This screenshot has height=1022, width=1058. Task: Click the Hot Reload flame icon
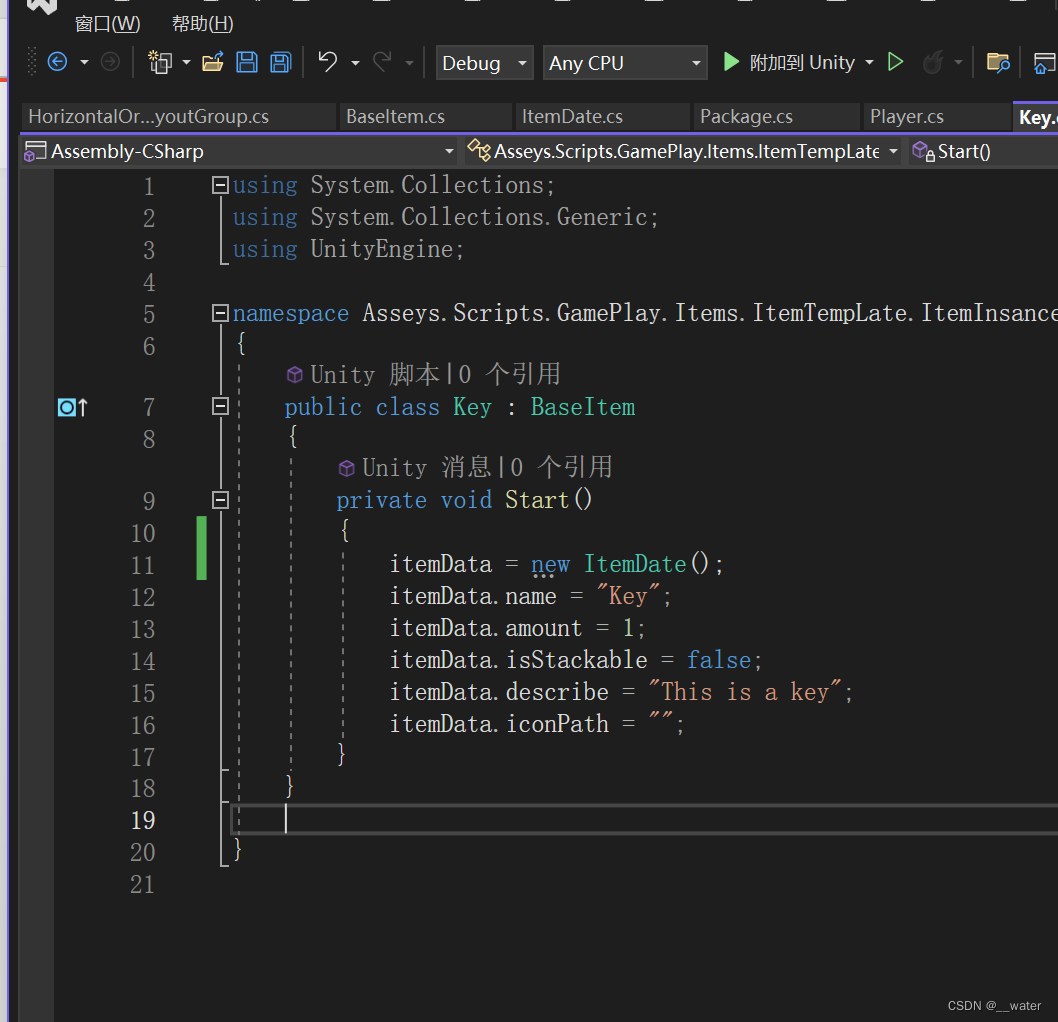[933, 63]
